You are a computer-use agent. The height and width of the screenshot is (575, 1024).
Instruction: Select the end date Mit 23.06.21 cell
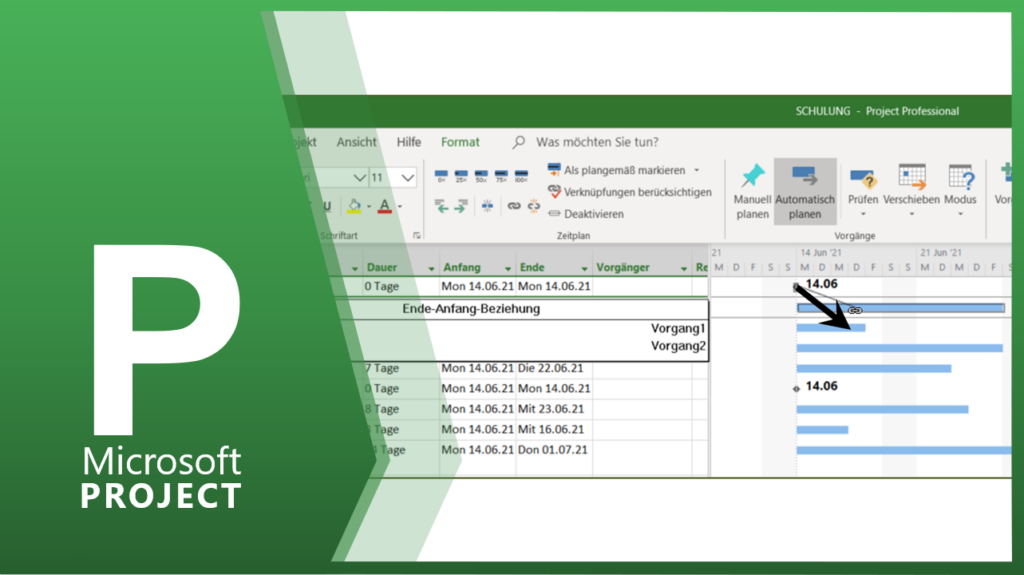[x=554, y=409]
